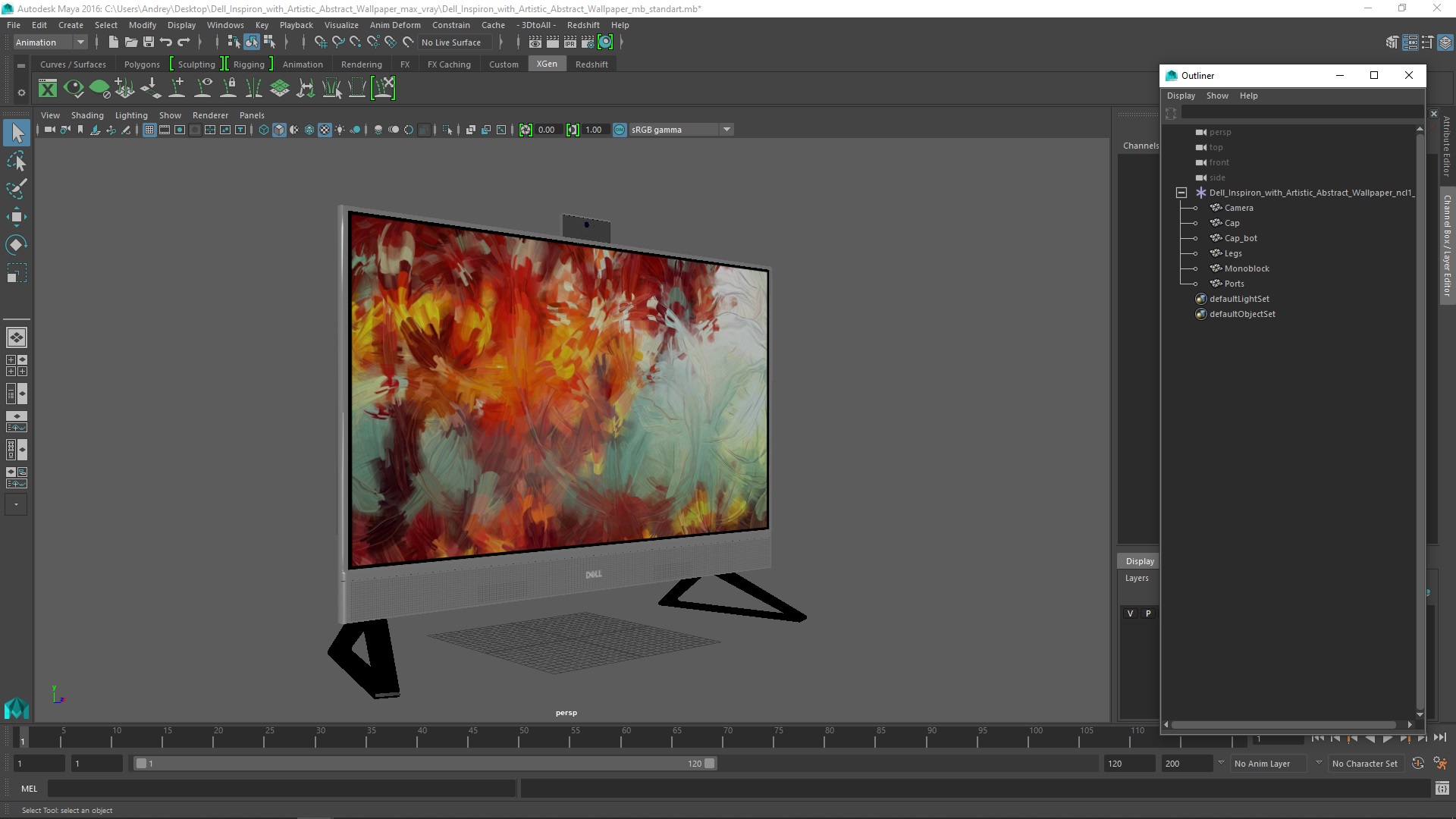Click the XGen grid tile shelf icon
Viewport: 1456px width, 819px height.
[280, 89]
